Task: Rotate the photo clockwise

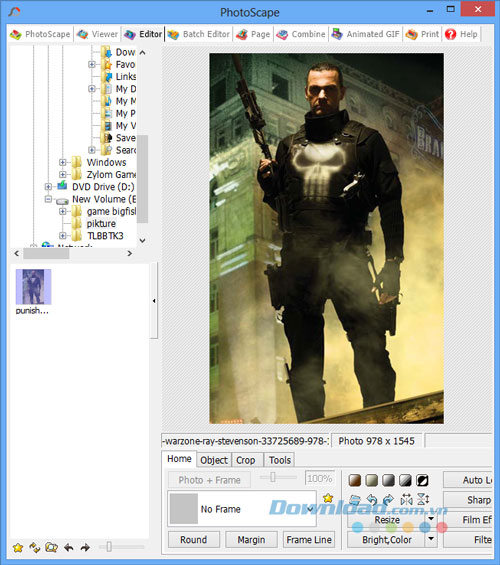Action: point(388,499)
